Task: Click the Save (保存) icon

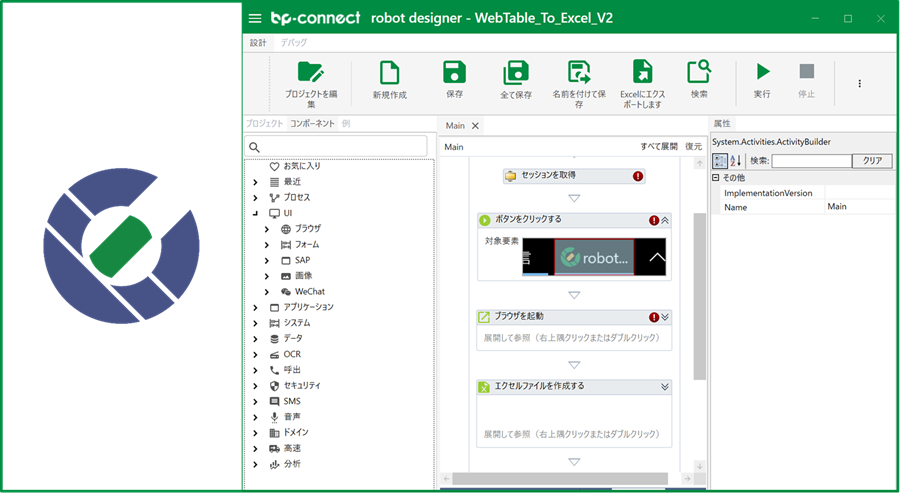Action: tap(454, 72)
